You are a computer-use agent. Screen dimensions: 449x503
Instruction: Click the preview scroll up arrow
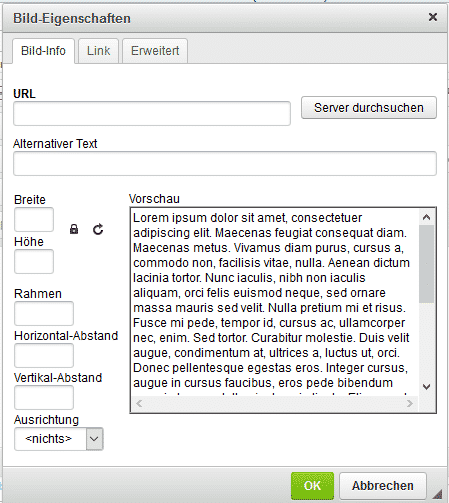426,218
